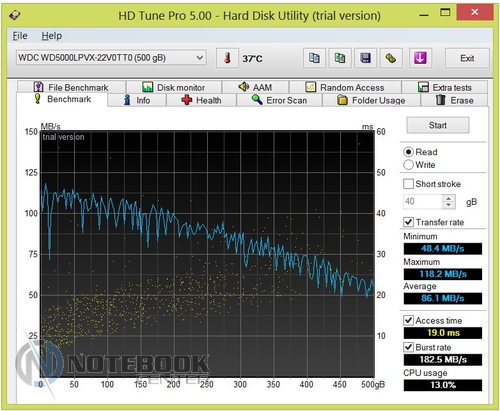Open the options wrench toolbar icon
Screen dimensions: 500x411
click(x=391, y=58)
